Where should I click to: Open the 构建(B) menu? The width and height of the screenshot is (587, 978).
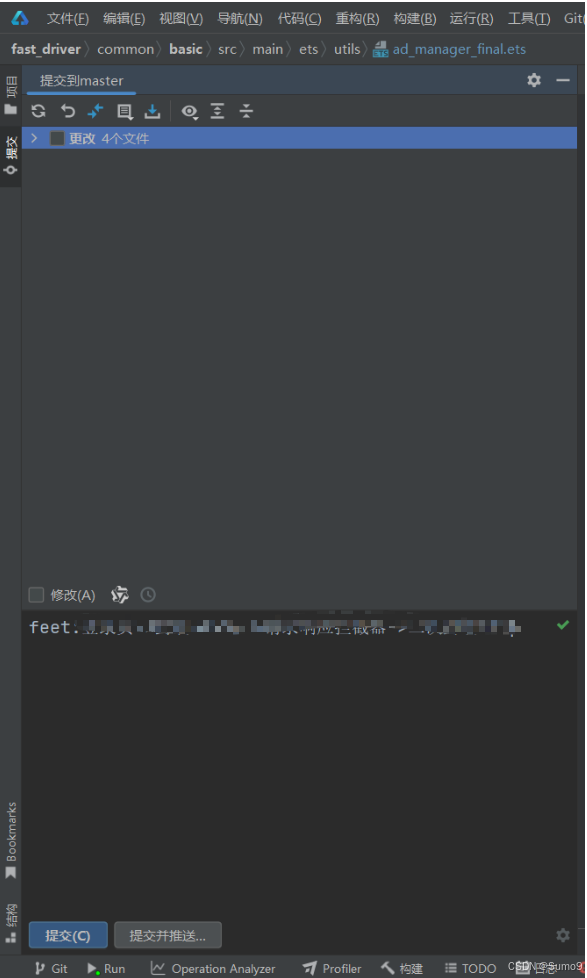[415, 18]
